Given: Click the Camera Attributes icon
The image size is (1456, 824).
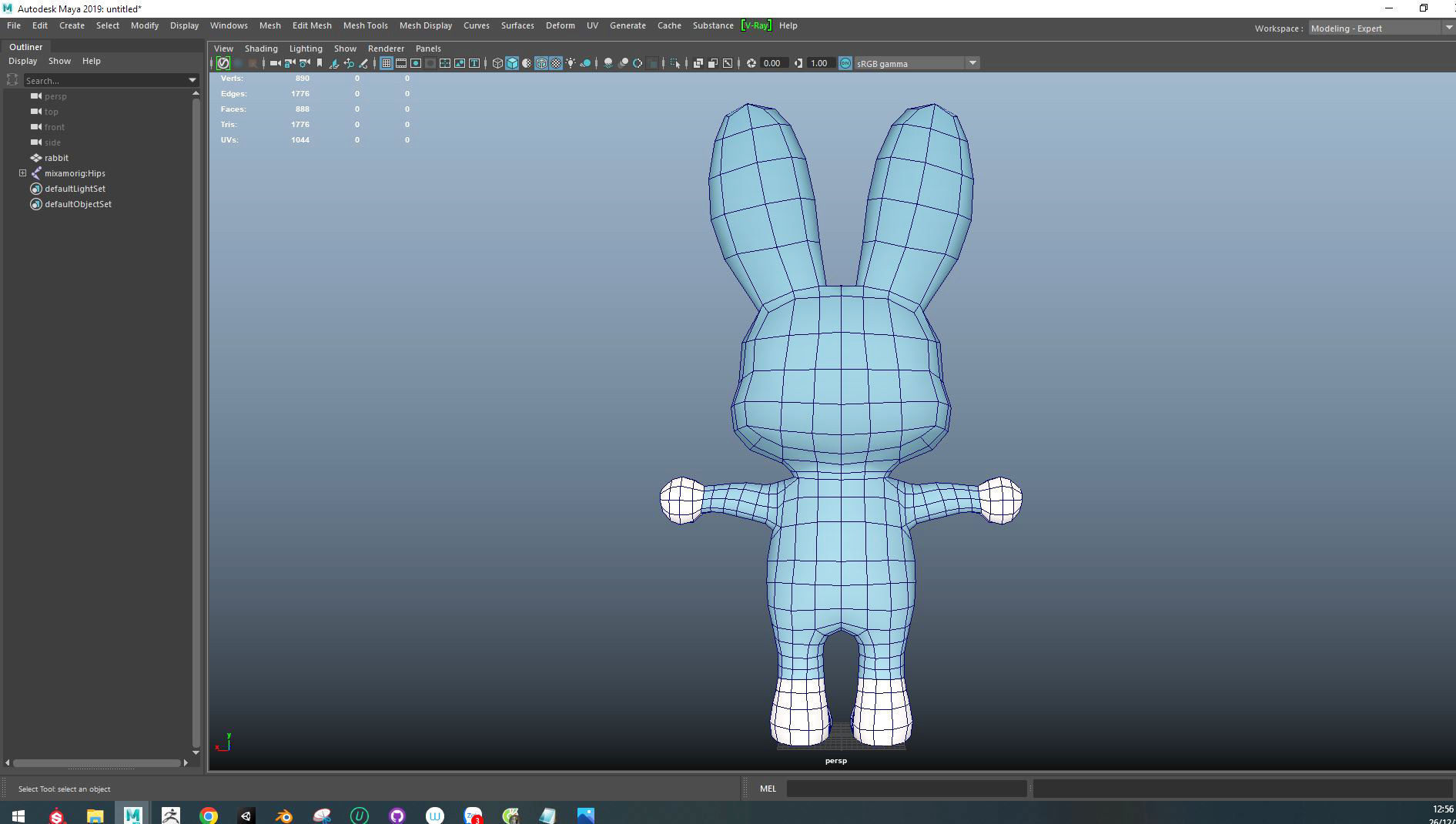Looking at the screenshot, I should (x=304, y=63).
